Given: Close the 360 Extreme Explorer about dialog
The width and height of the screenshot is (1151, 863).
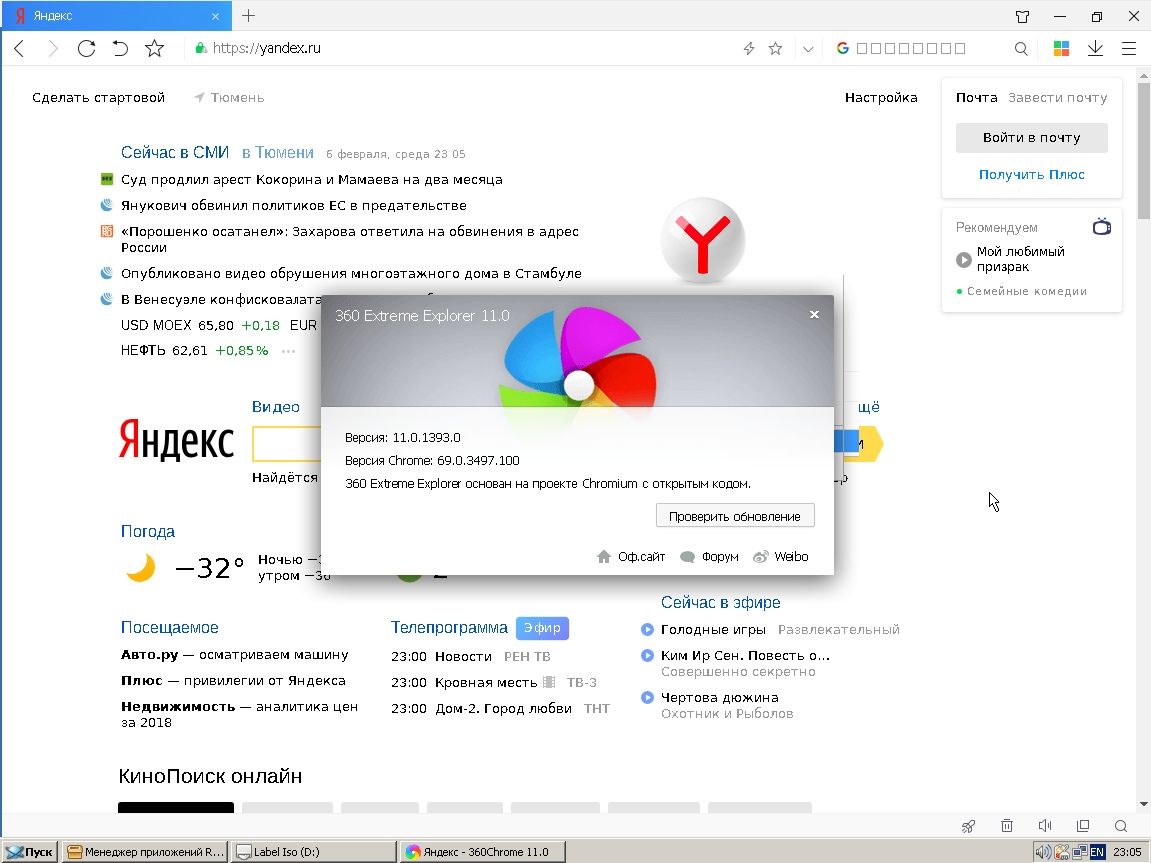Looking at the screenshot, I should (x=814, y=315).
